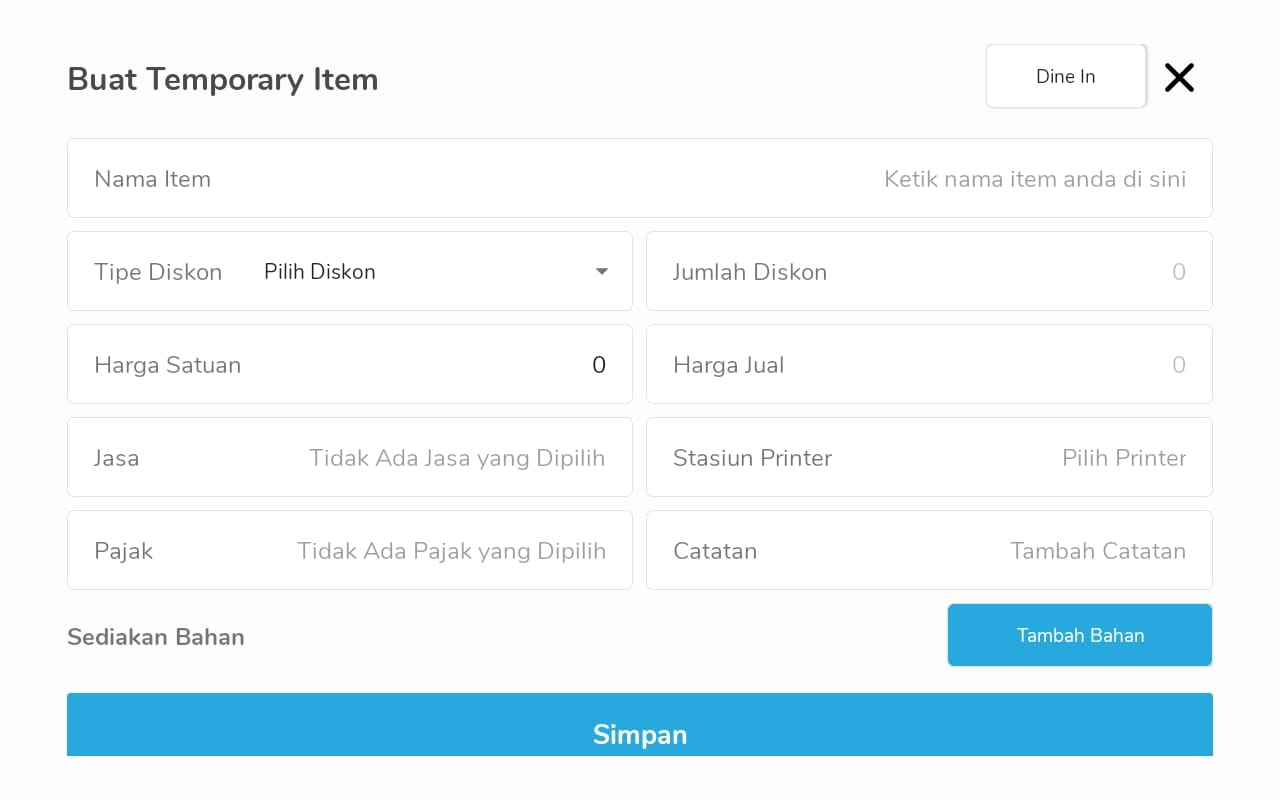Select the Harga Jual field

point(929,364)
